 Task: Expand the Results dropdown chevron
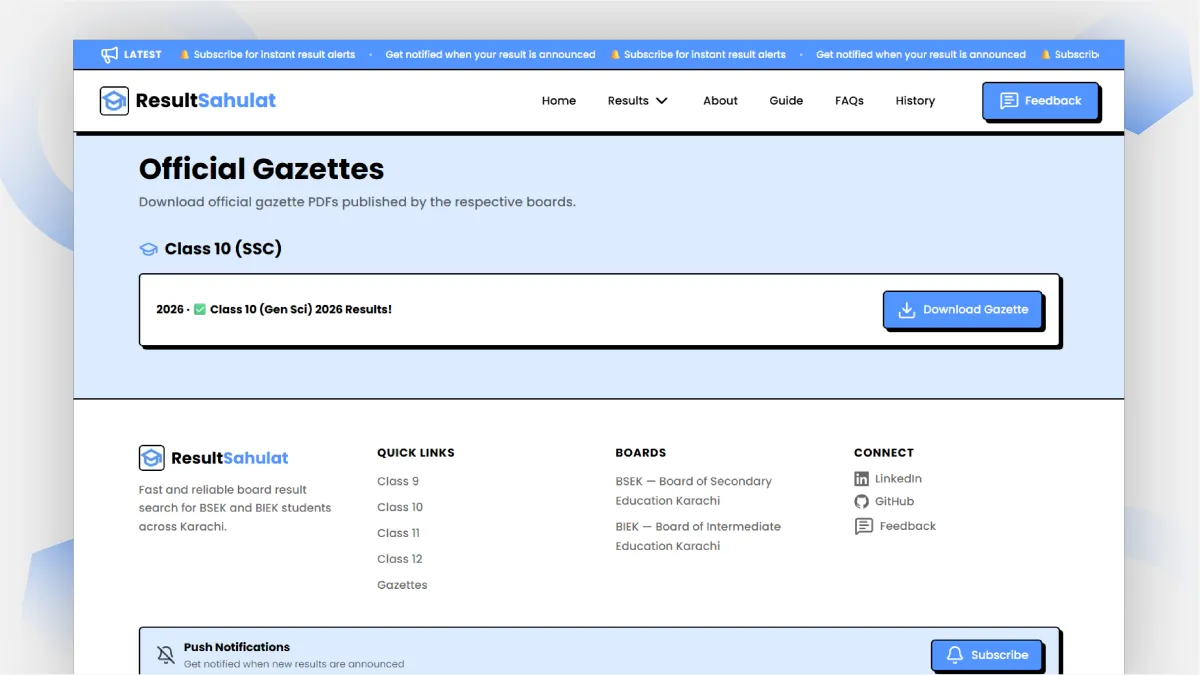662,101
